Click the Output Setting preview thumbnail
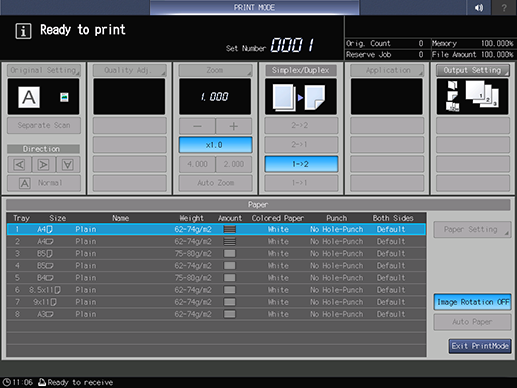The width and height of the screenshot is (517, 388). coord(472,97)
